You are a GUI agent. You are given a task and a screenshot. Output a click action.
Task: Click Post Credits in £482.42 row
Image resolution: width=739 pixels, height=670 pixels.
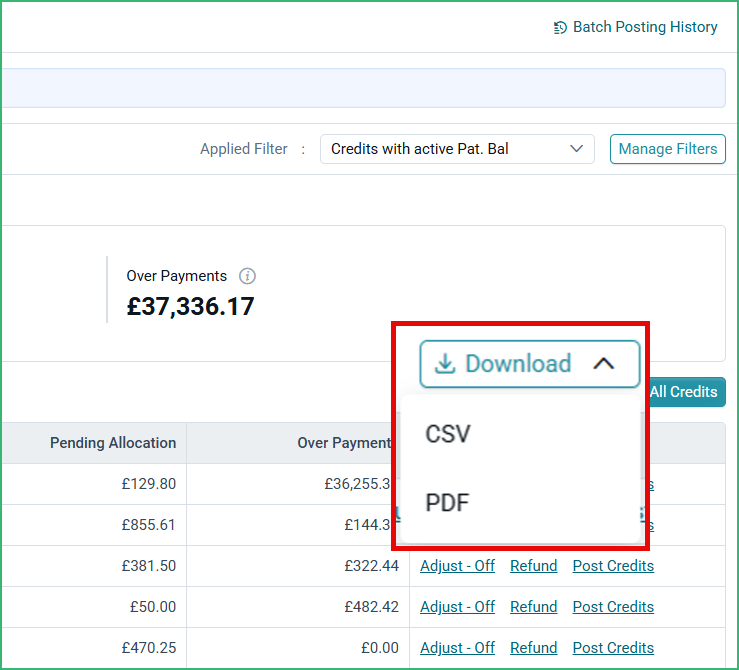pyautogui.click(x=613, y=606)
